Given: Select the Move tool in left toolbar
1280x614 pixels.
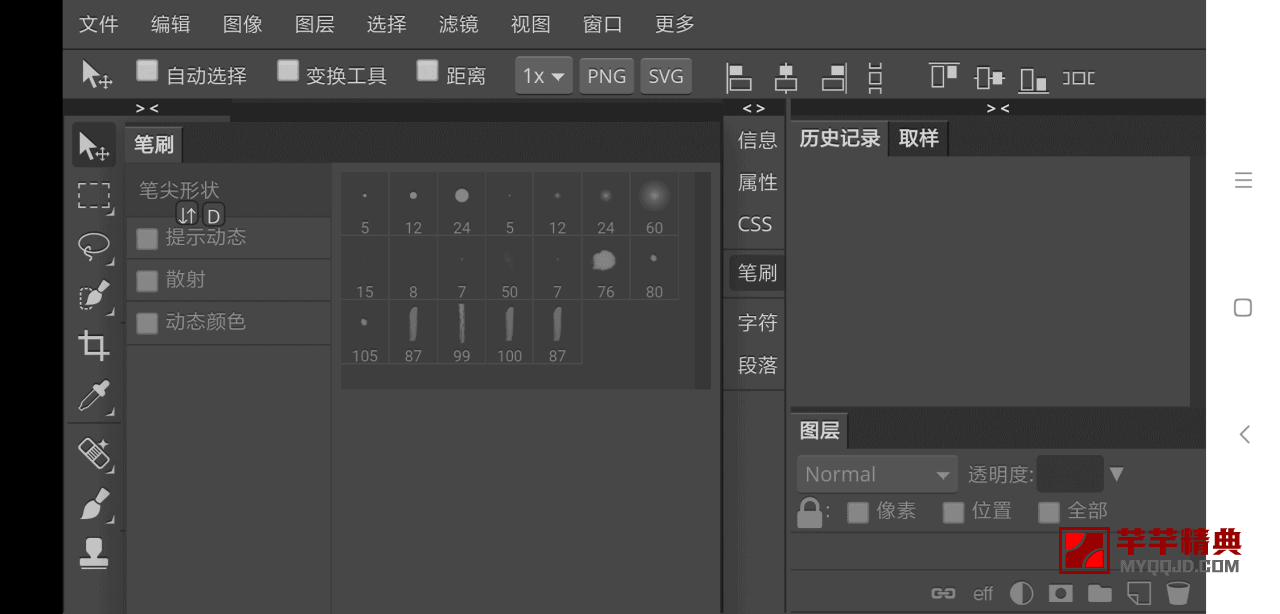Looking at the screenshot, I should (94, 146).
